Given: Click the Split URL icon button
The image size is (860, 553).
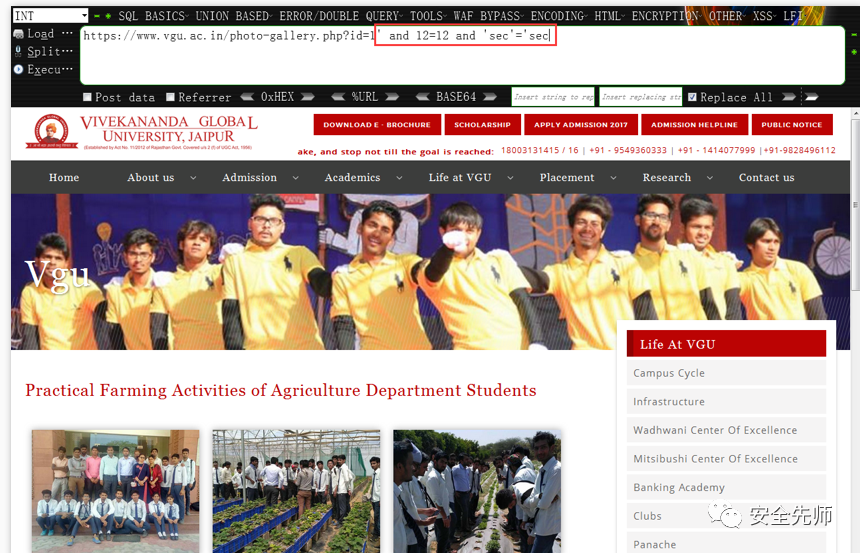Looking at the screenshot, I should (18, 52).
